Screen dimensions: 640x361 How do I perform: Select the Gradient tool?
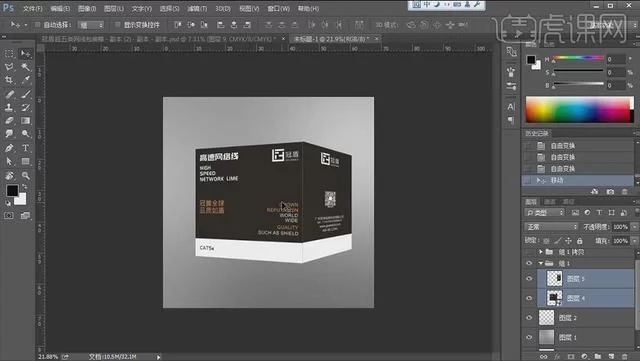[x=25, y=120]
